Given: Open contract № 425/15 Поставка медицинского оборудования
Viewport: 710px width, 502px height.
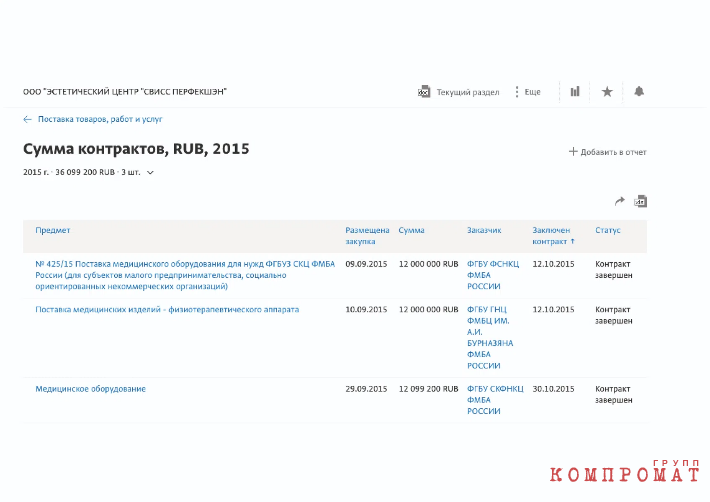Looking at the screenshot, I should pos(185,275).
